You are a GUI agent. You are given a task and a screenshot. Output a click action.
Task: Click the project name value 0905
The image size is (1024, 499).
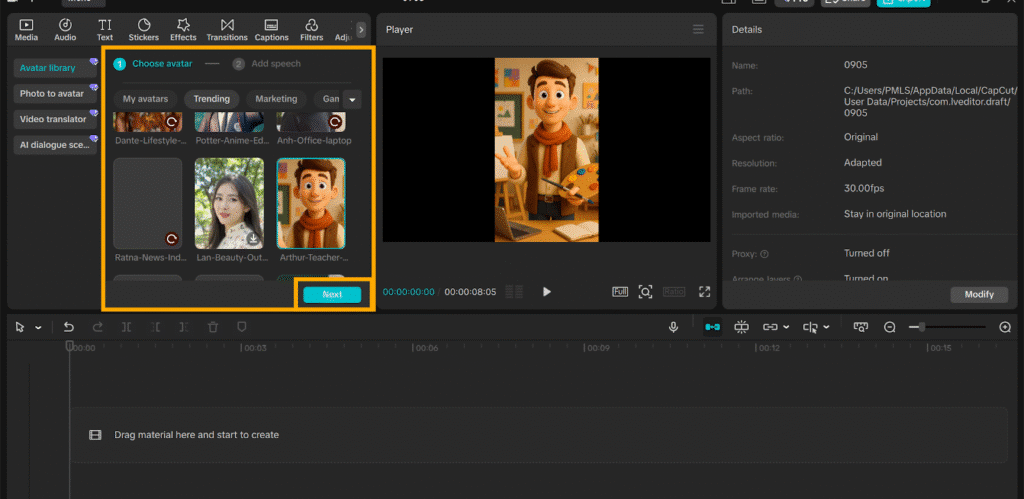click(x=855, y=65)
